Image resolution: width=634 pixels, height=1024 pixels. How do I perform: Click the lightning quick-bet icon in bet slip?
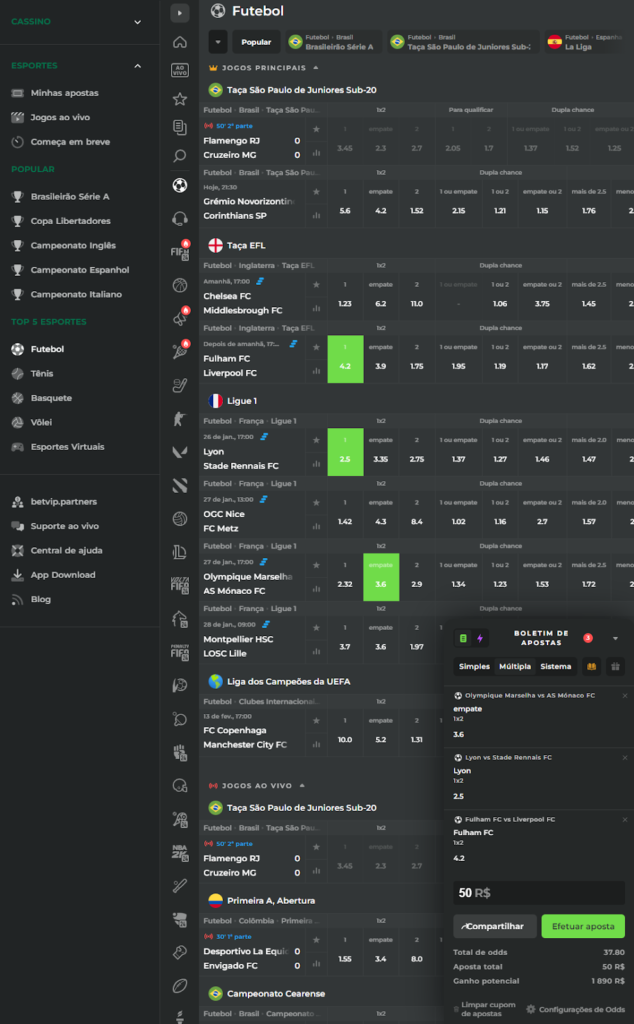(x=480, y=638)
